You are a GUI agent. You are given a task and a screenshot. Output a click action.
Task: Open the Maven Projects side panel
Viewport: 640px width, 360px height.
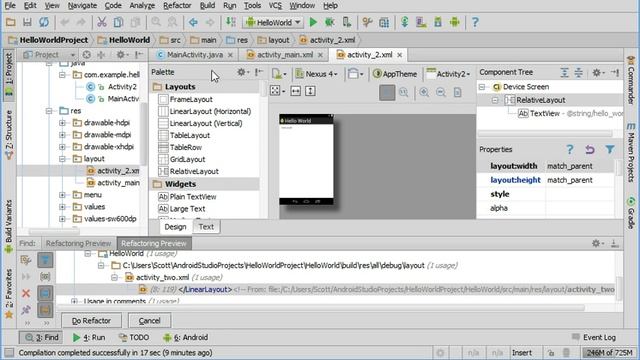click(x=631, y=153)
